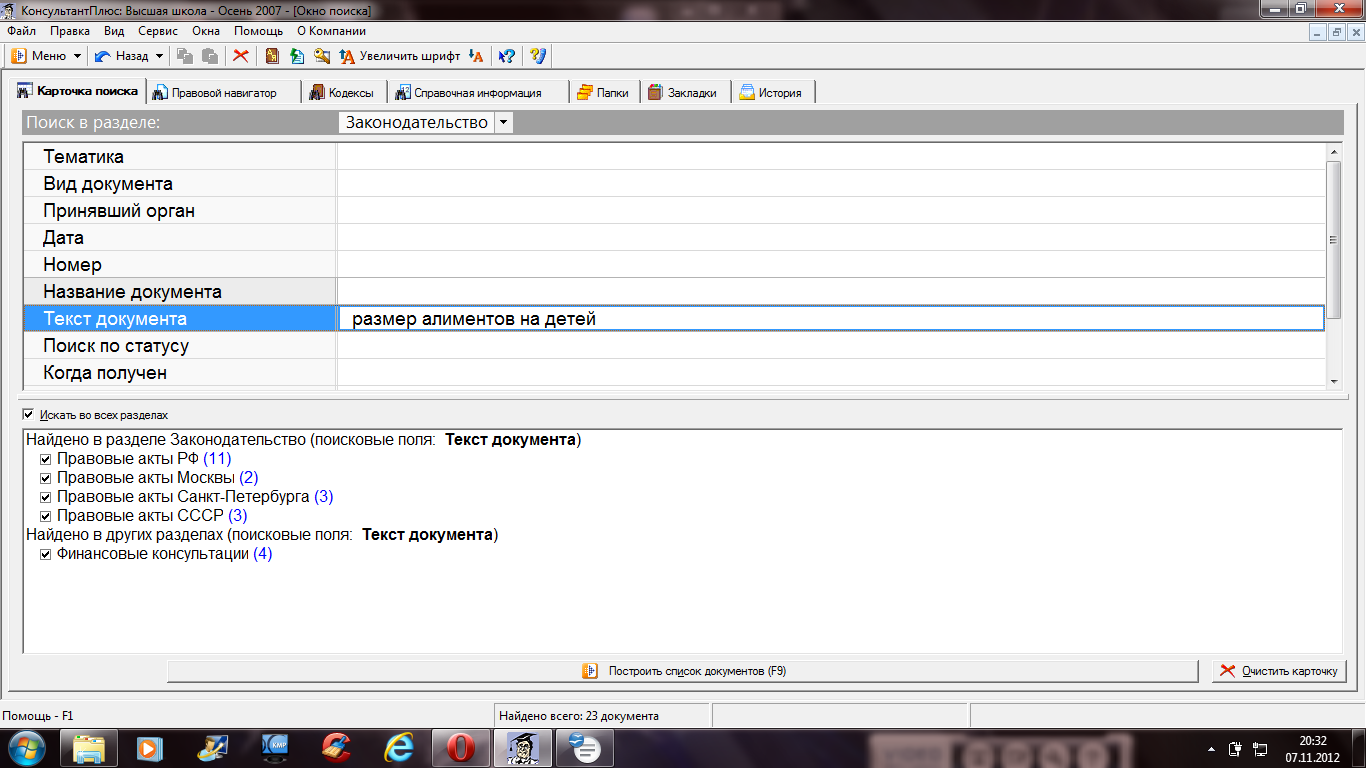Open Правовые акты РФ (11) results link
The width and height of the screenshot is (1366, 768).
[144, 459]
